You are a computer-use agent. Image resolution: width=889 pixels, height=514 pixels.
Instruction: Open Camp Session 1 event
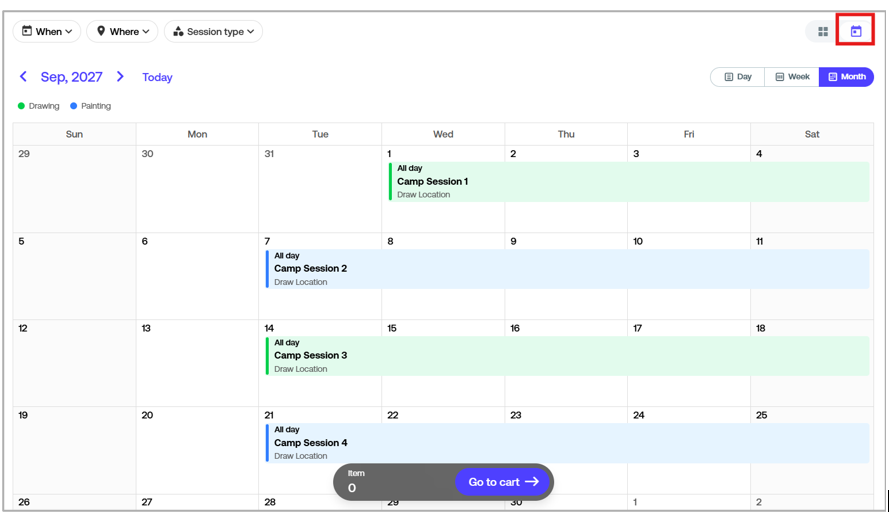629,181
